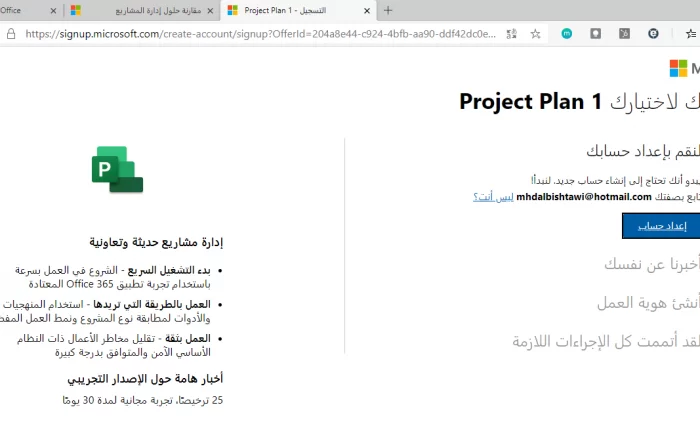Click the green Project app logo
Screen dimensions: 700x441
117,170
